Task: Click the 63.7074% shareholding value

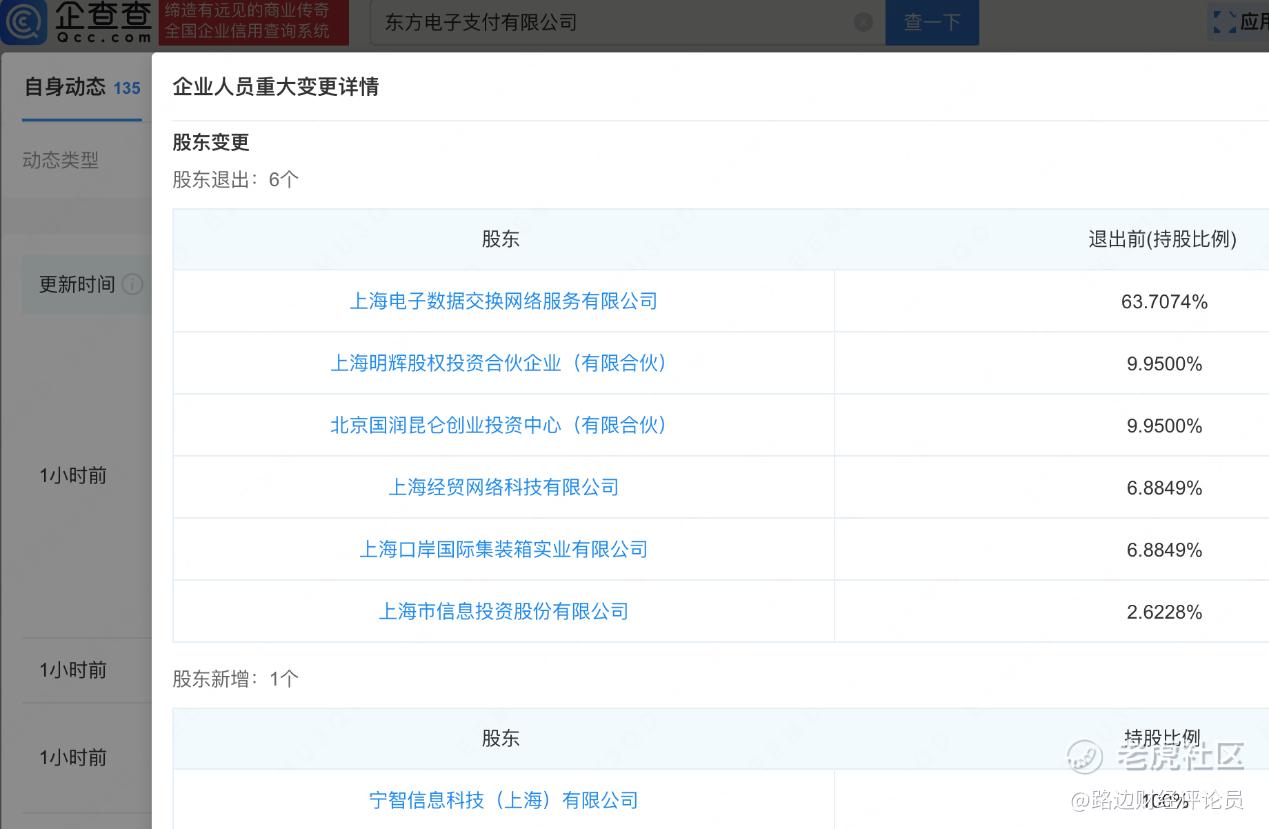Action: click(1164, 302)
